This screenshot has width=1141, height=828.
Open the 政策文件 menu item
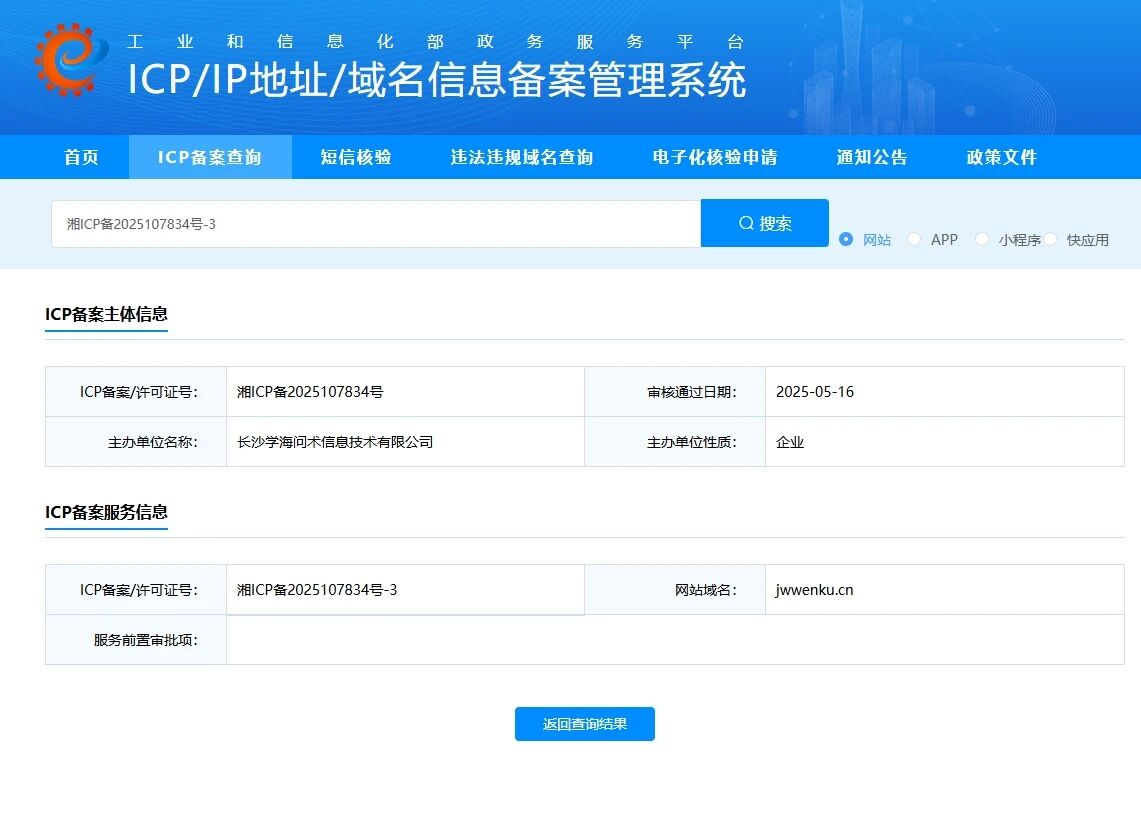pyautogui.click(x=1001, y=157)
